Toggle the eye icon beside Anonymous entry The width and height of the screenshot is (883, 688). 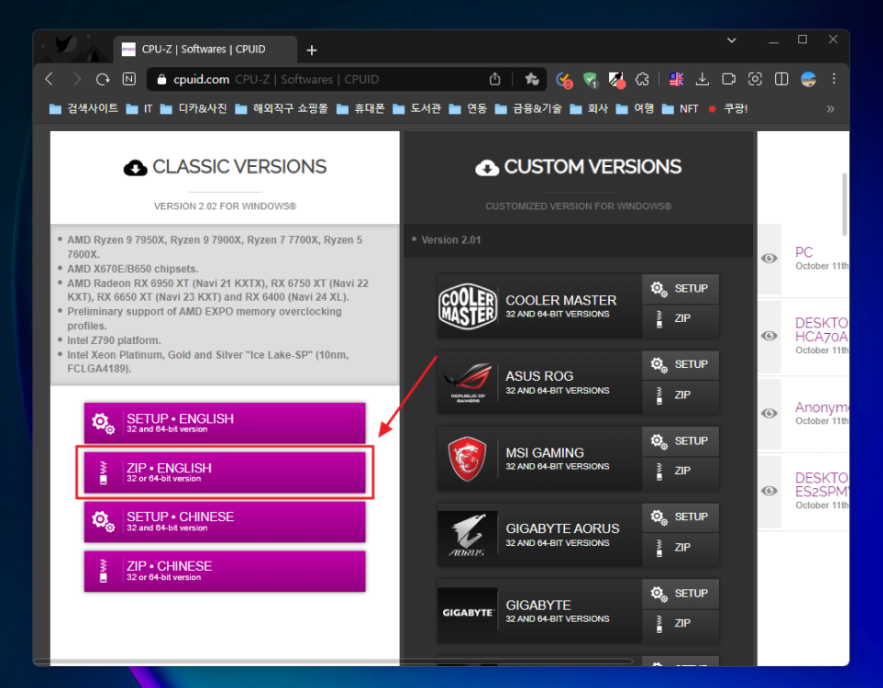point(769,413)
